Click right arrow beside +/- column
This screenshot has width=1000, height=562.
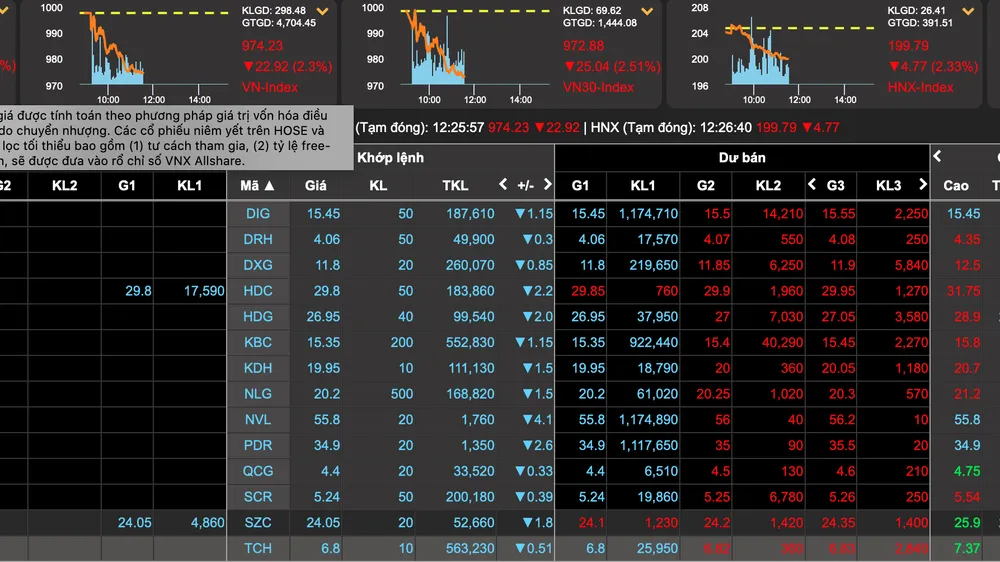(547, 184)
